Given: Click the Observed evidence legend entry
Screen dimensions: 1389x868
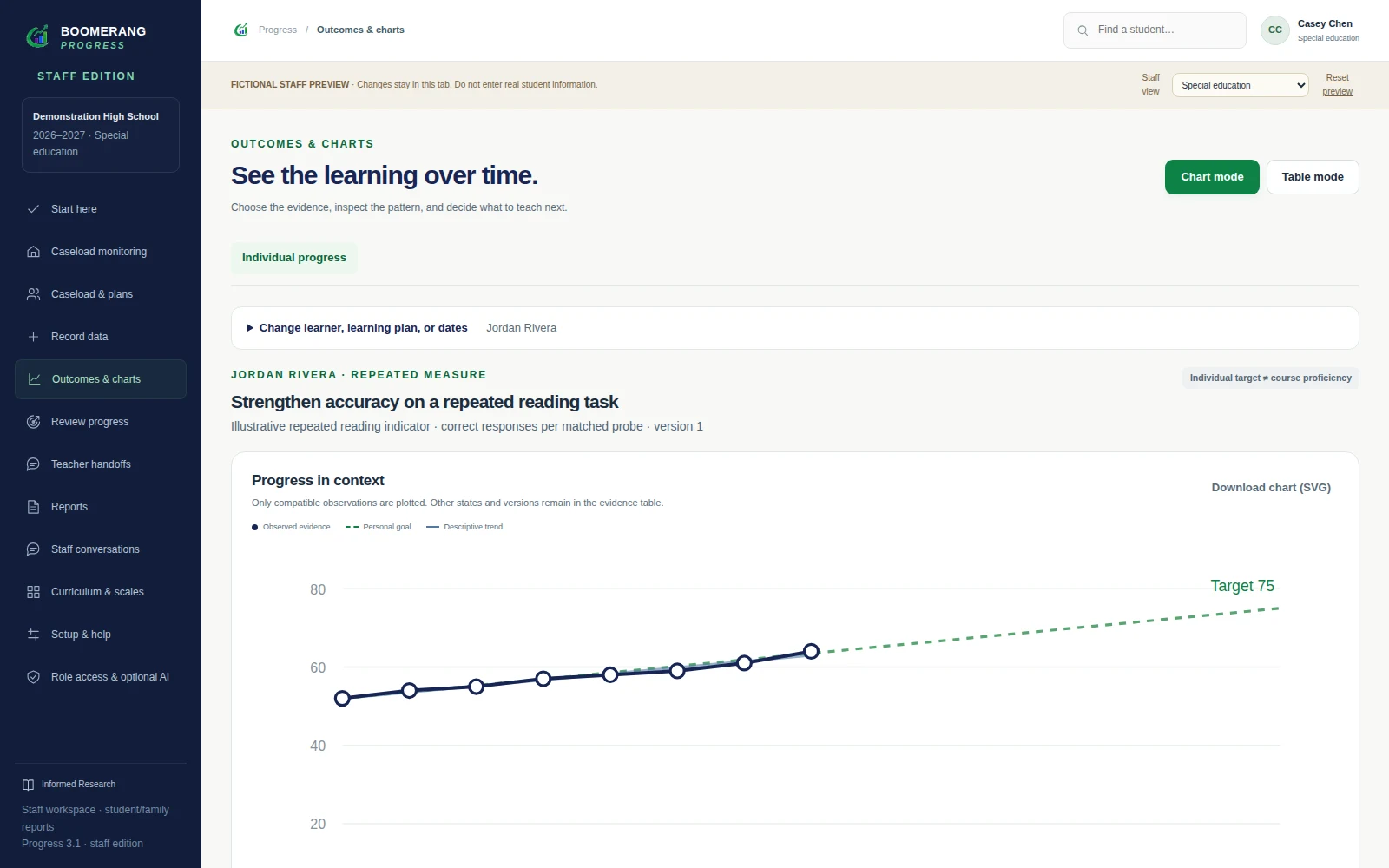Looking at the screenshot, I should 291,527.
